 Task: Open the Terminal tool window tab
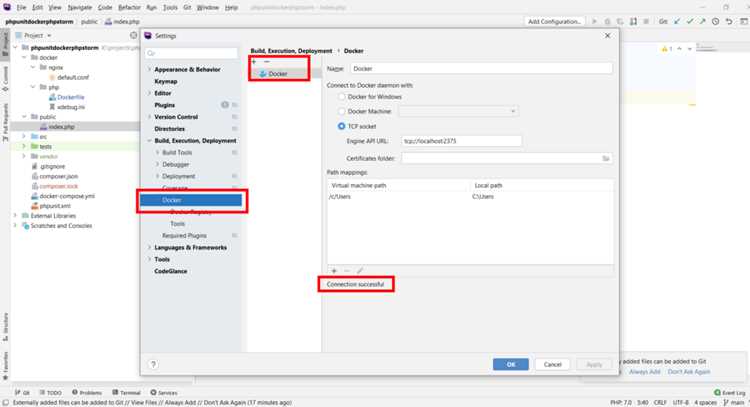point(126,393)
